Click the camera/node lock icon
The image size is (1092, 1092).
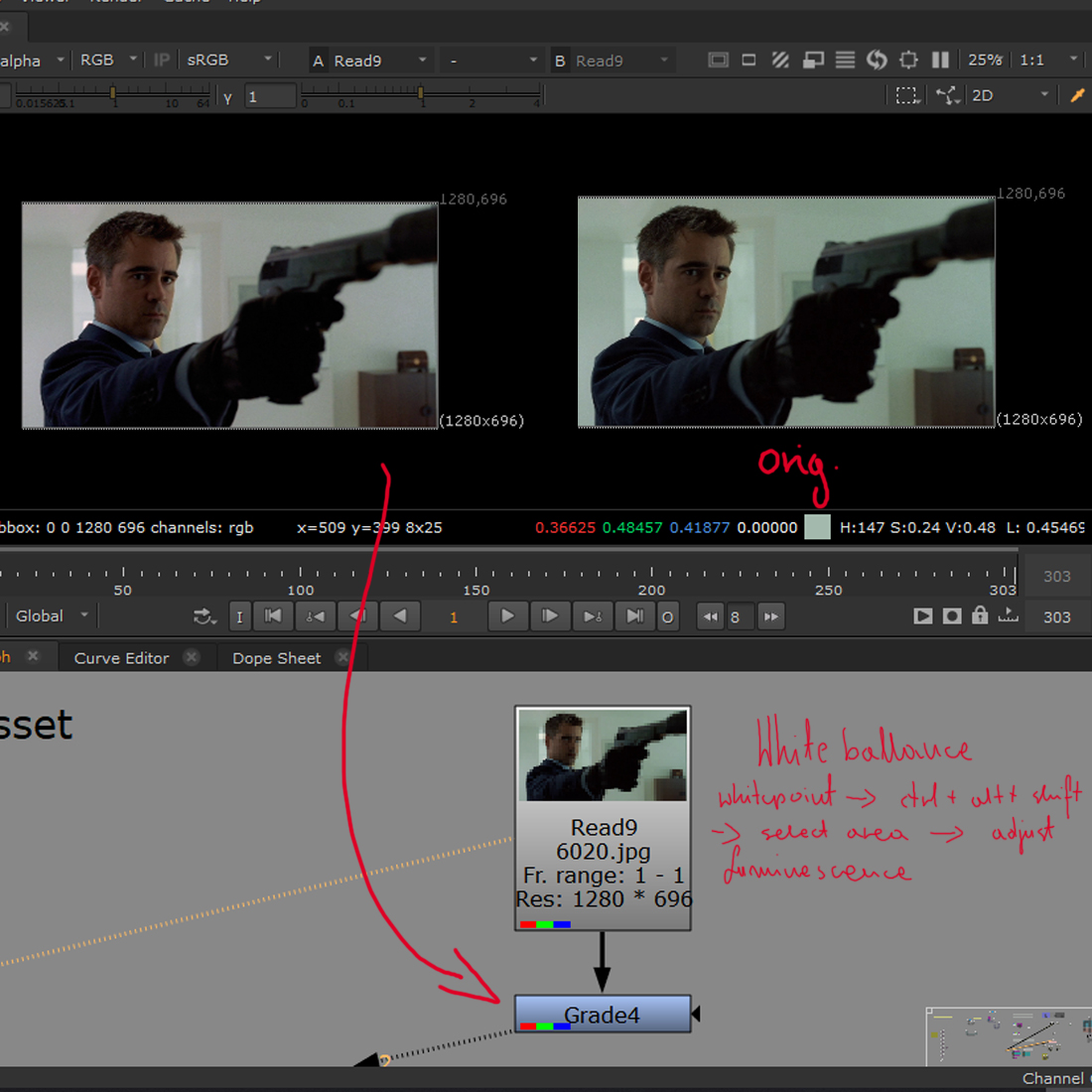[x=948, y=95]
